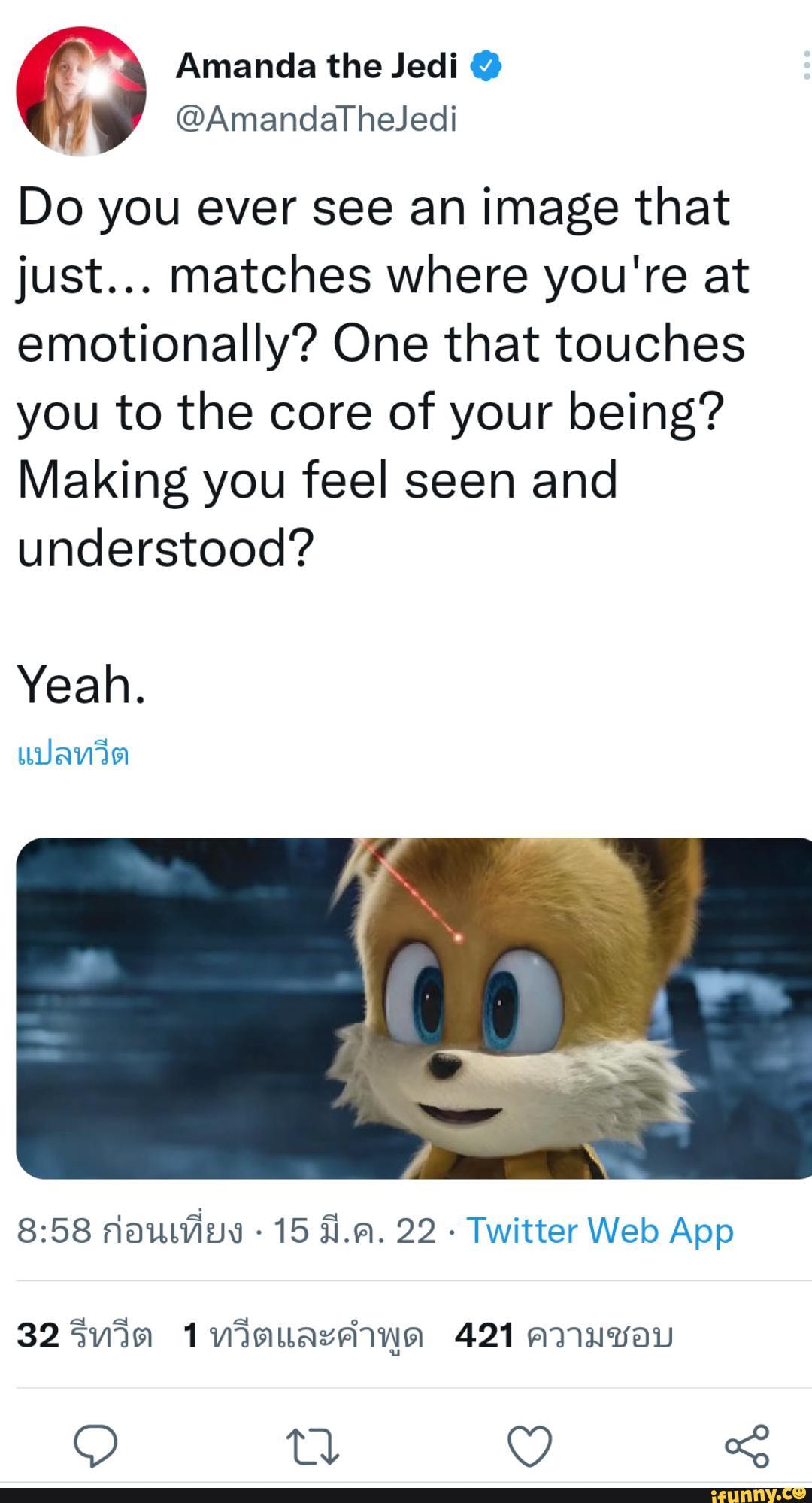View the 1 quote tweet
This screenshot has width=812, height=1503.
point(303,1336)
